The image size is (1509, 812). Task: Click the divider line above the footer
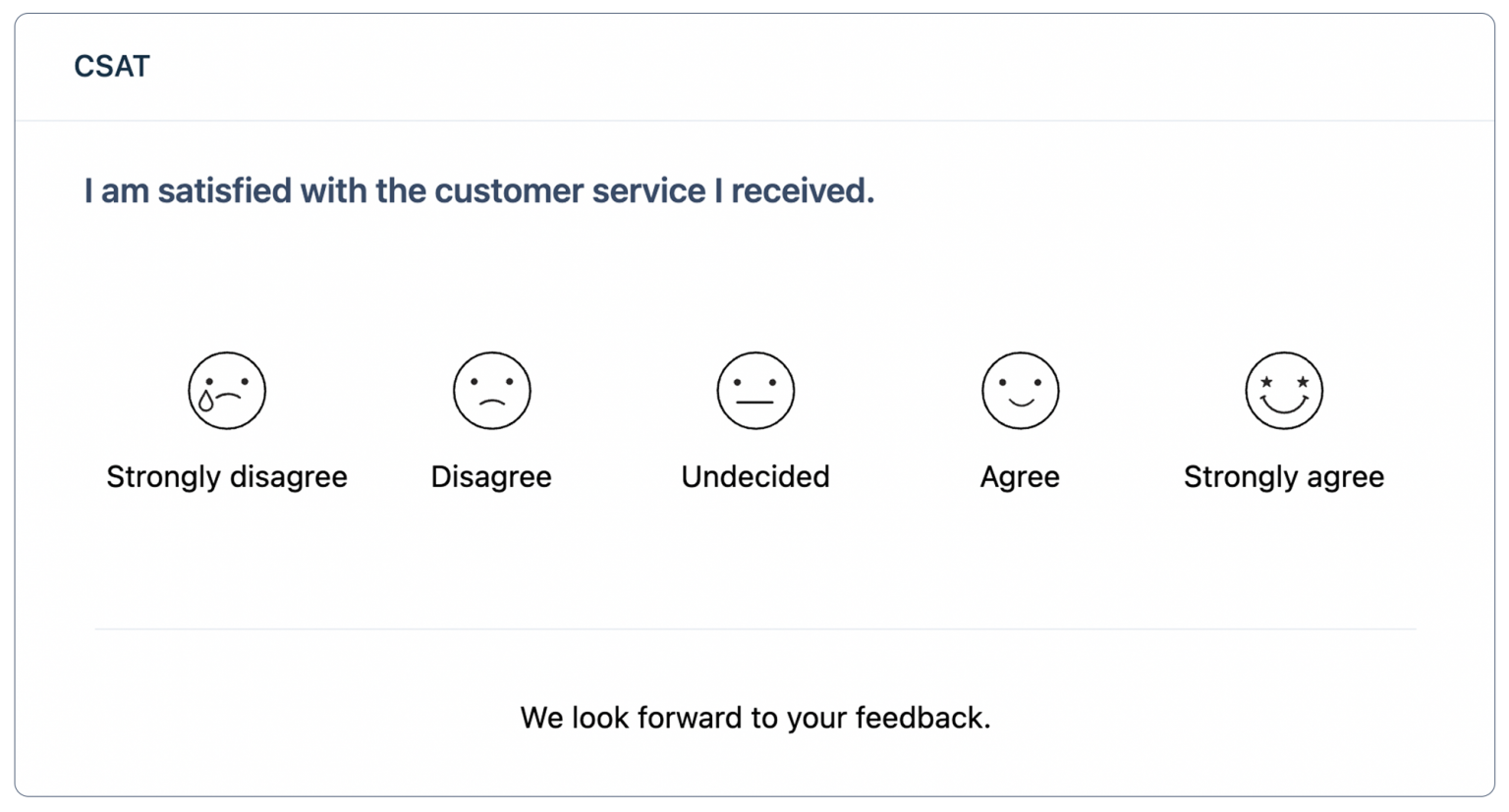point(754,625)
